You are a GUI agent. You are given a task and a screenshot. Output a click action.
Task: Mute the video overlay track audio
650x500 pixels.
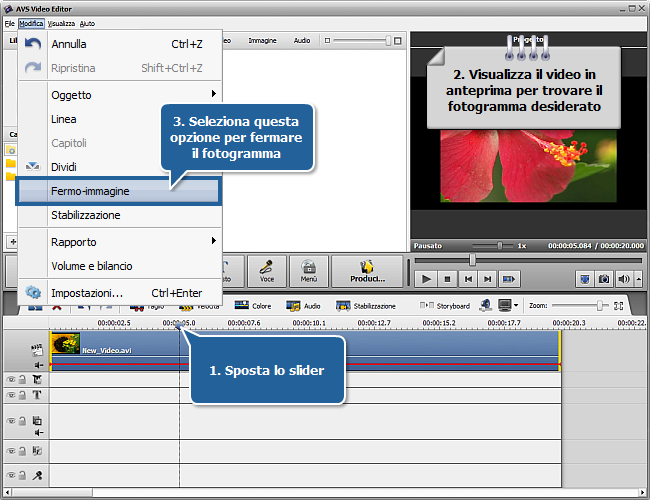click(x=39, y=433)
